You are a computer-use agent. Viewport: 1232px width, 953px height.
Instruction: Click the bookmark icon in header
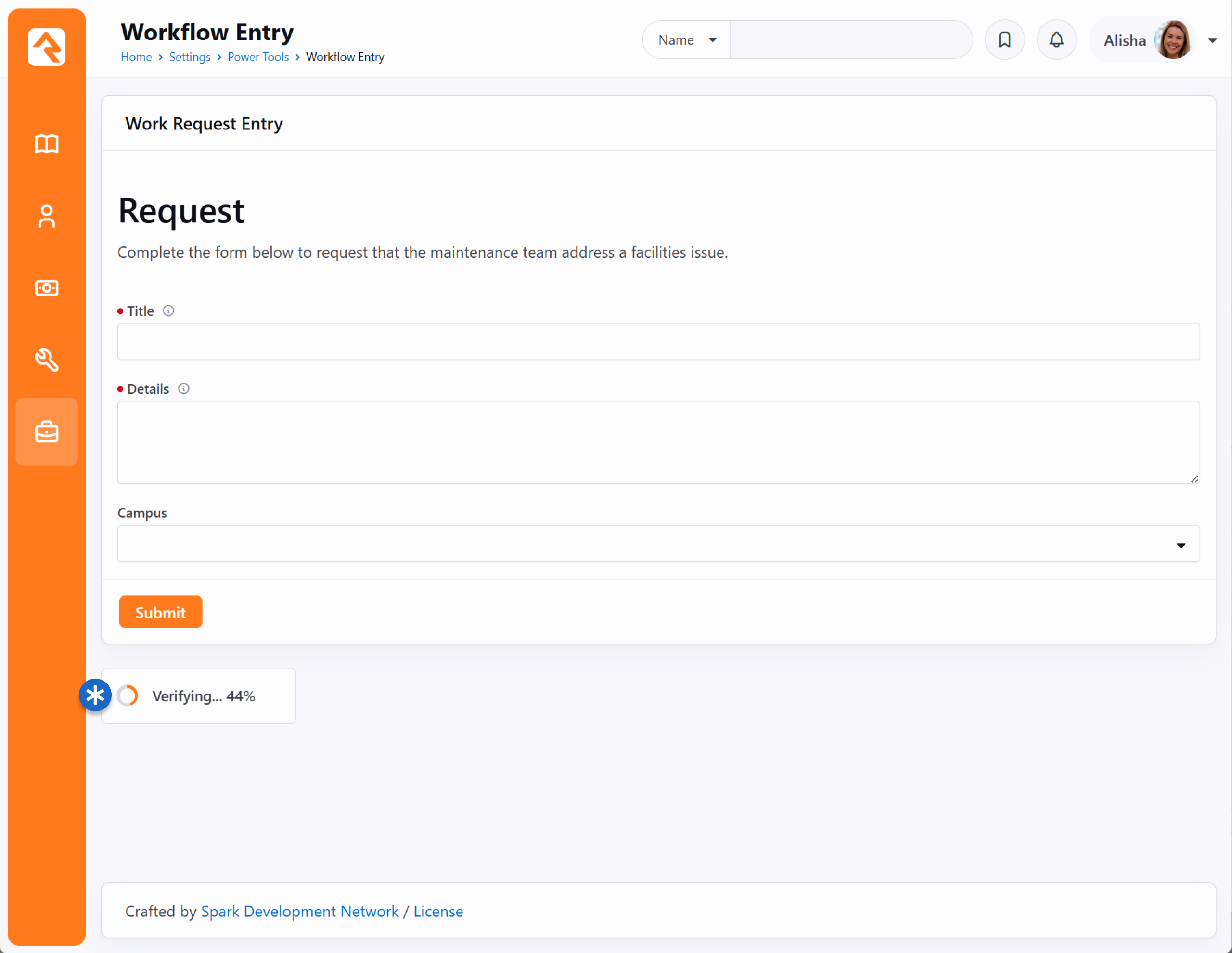coord(1004,40)
